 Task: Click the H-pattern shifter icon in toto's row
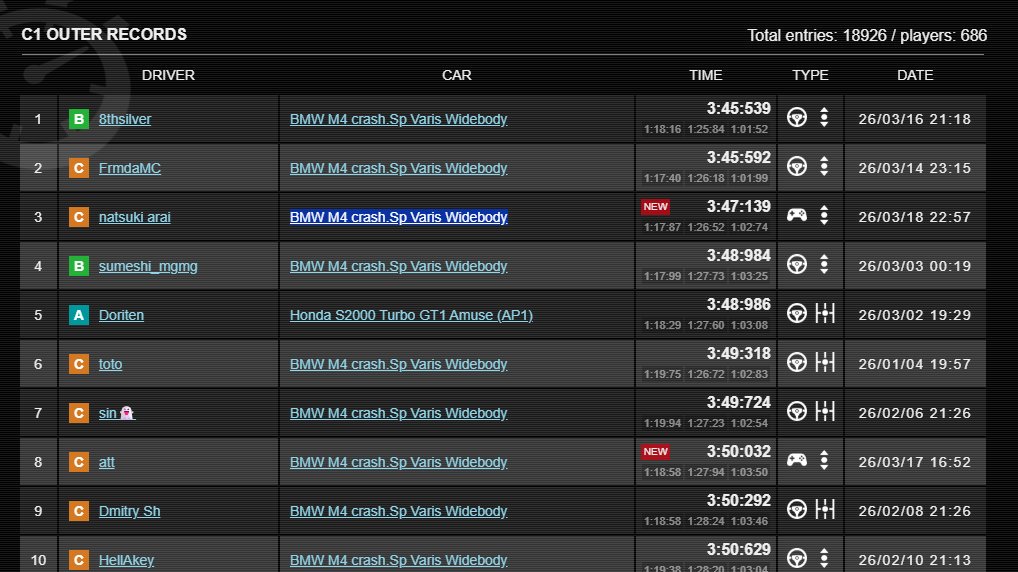(x=825, y=362)
